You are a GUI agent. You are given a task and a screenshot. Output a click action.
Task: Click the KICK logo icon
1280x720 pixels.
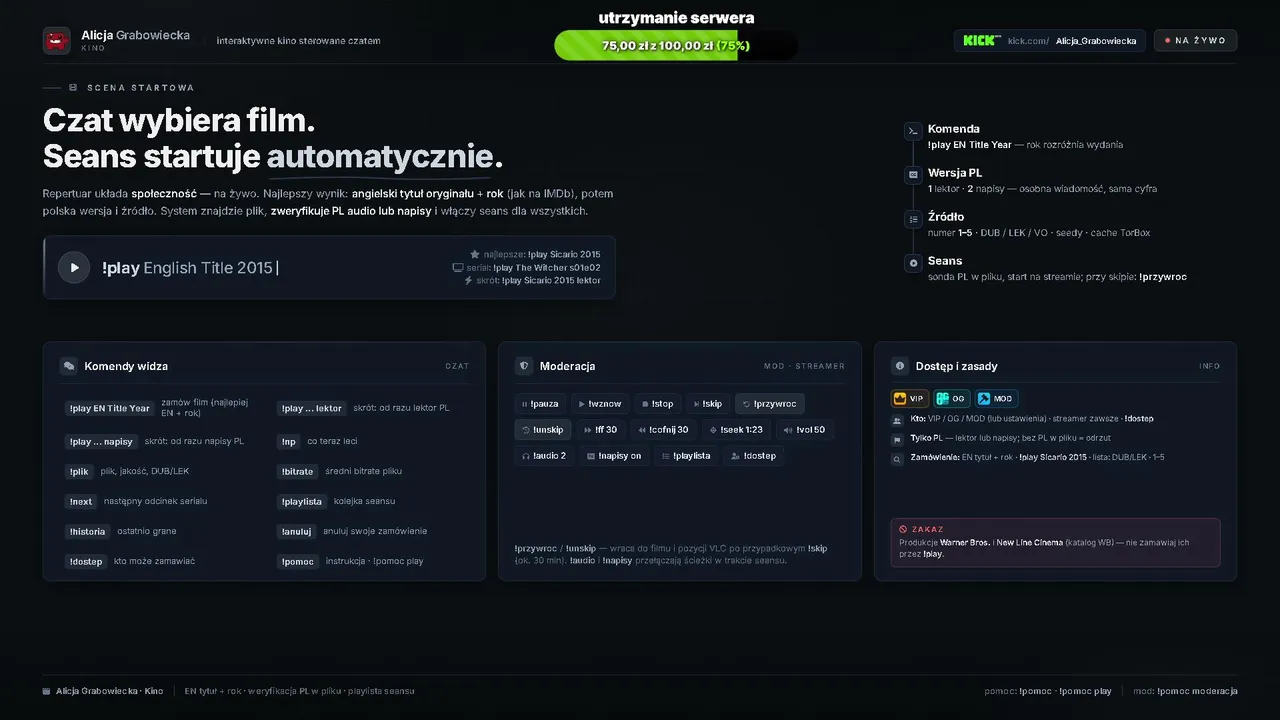981,40
